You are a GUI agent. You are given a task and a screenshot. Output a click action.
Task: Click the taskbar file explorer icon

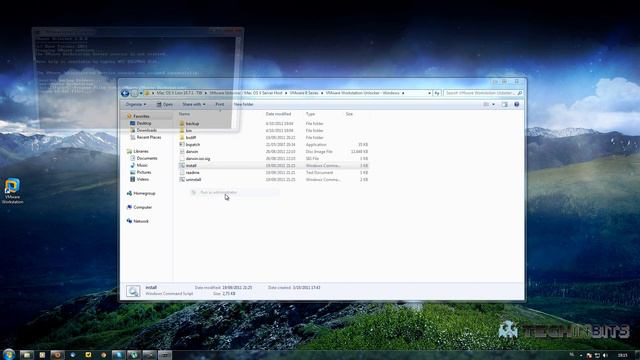point(27,355)
